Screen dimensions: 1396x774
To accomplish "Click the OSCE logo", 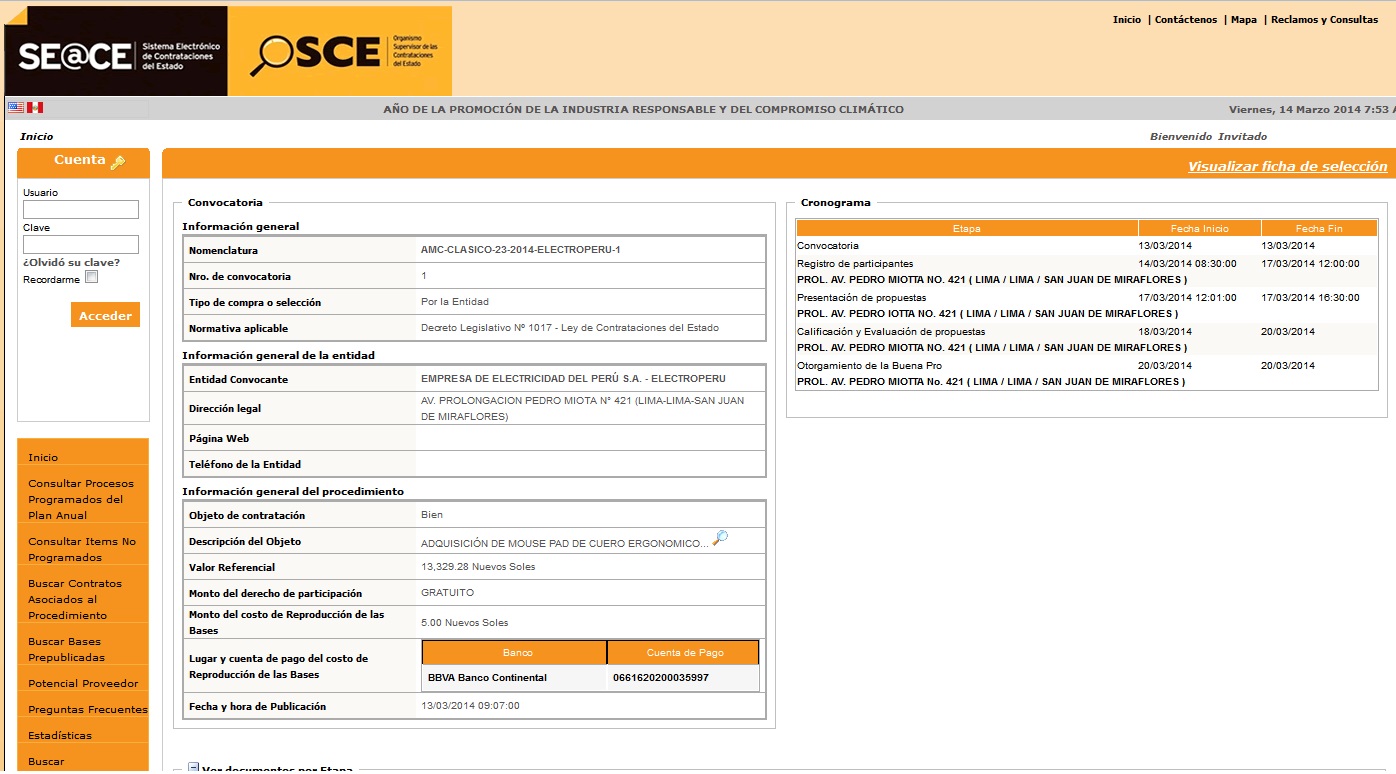I will point(340,52).
